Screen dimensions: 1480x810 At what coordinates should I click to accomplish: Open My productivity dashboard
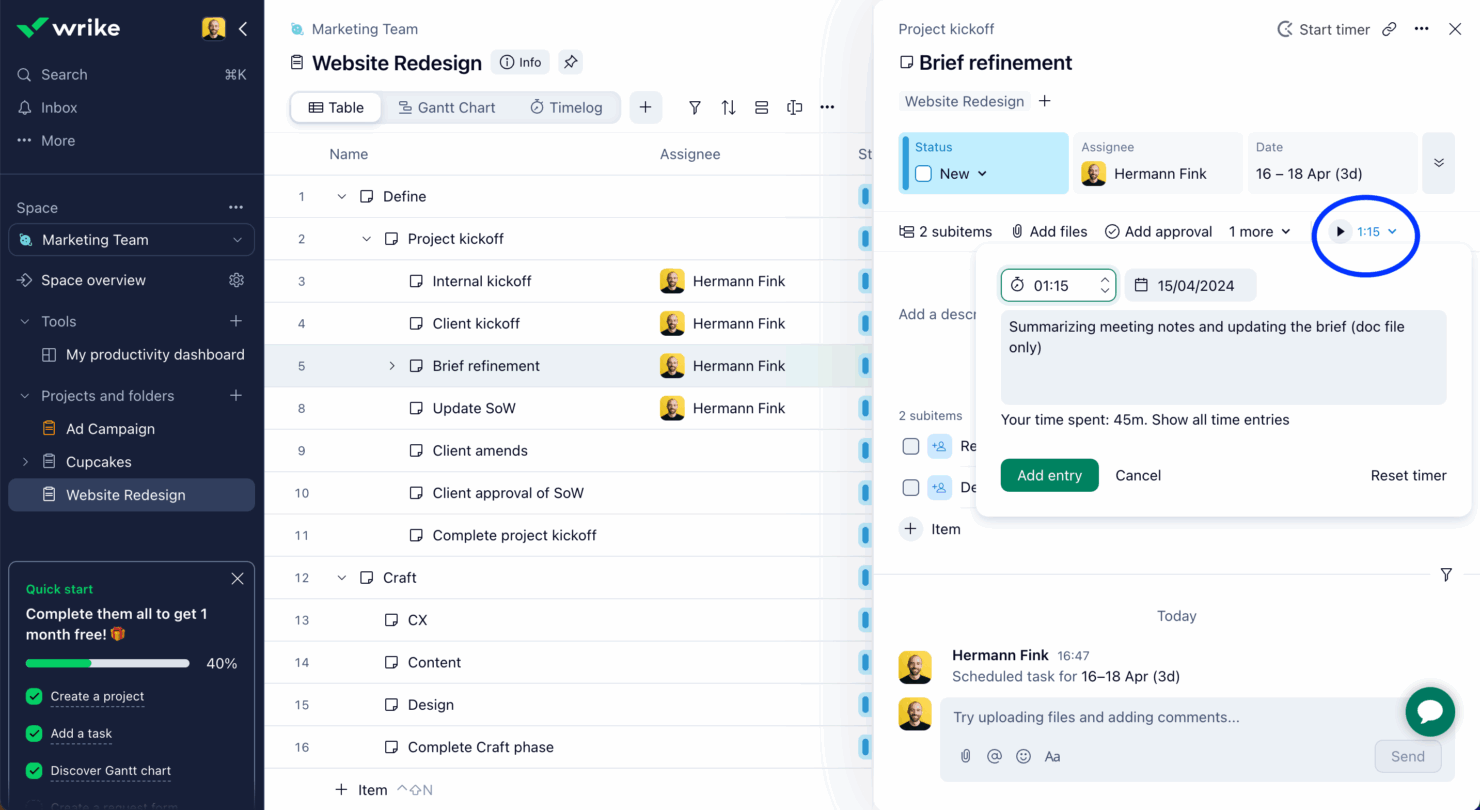[x=143, y=354]
